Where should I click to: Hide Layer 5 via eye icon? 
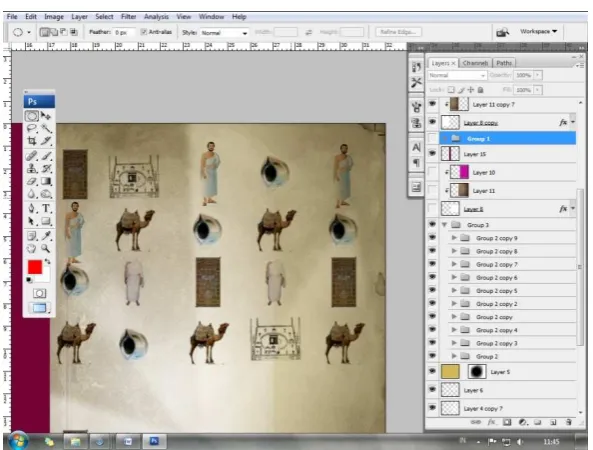(432, 371)
